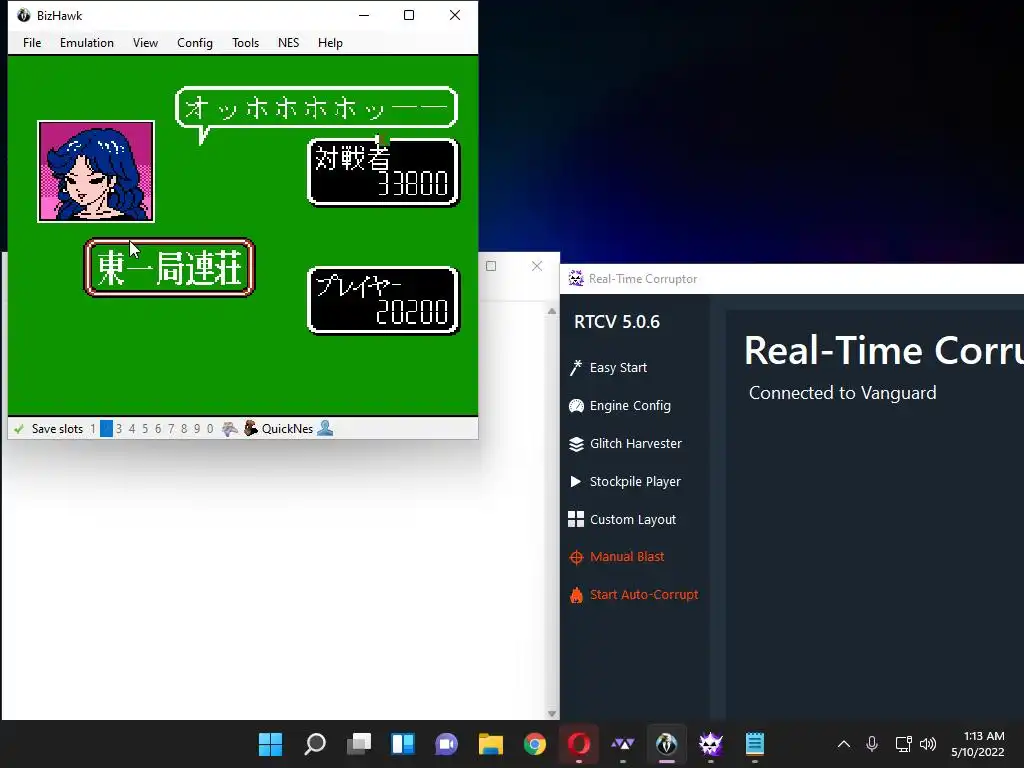This screenshot has width=1024, height=768.
Task: Open Task View on taskbar
Action: [359, 744]
